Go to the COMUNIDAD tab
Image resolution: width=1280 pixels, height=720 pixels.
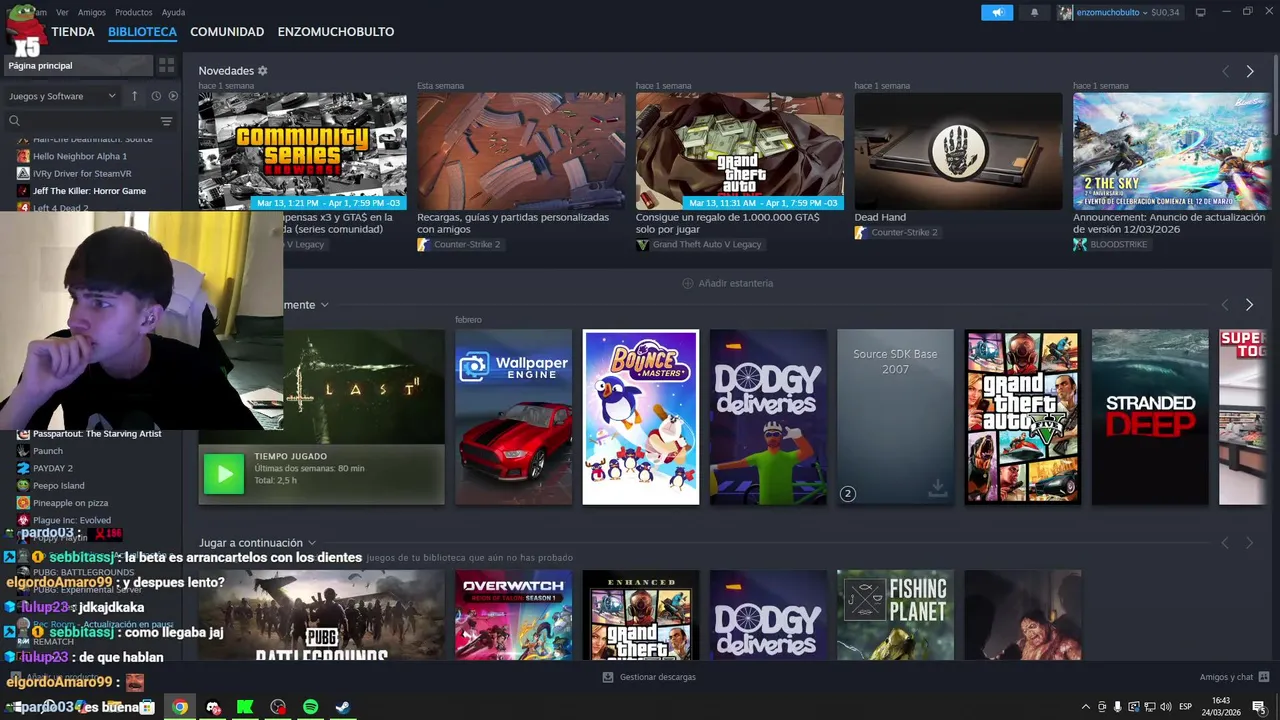click(x=227, y=32)
